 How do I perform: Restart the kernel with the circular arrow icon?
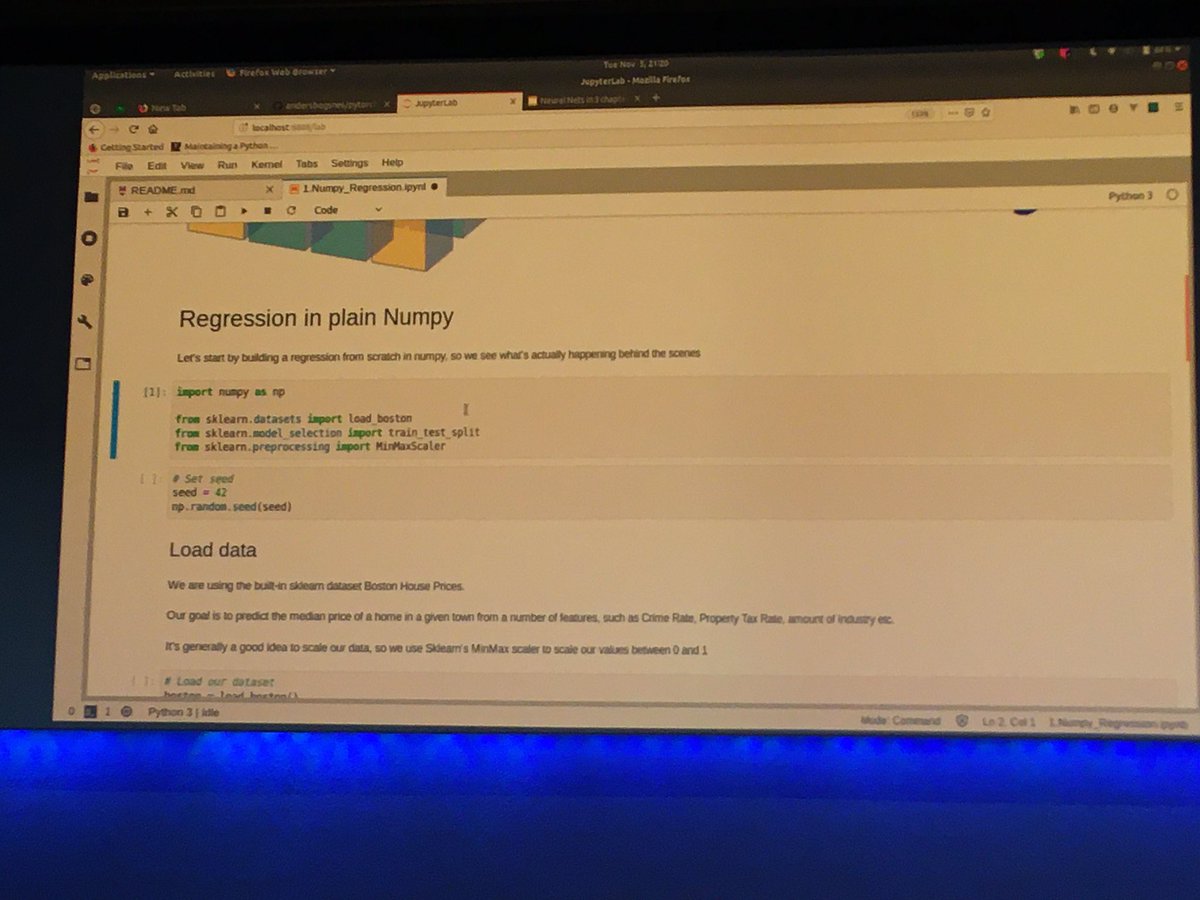click(291, 211)
